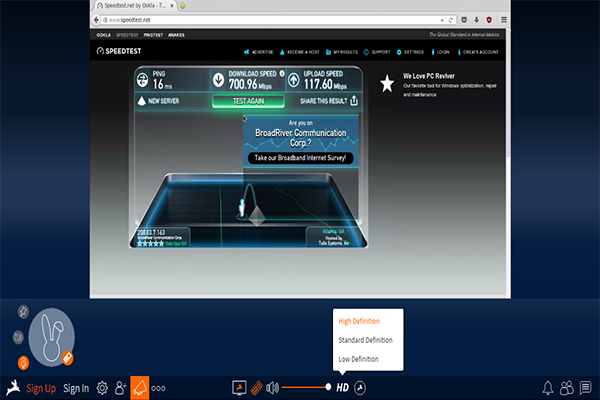Click the download speed info icon

coord(282,73)
